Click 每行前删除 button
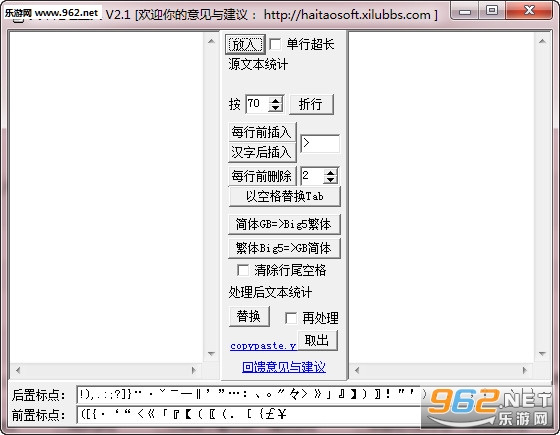Viewport: 560px width, 435px height. click(x=262, y=176)
